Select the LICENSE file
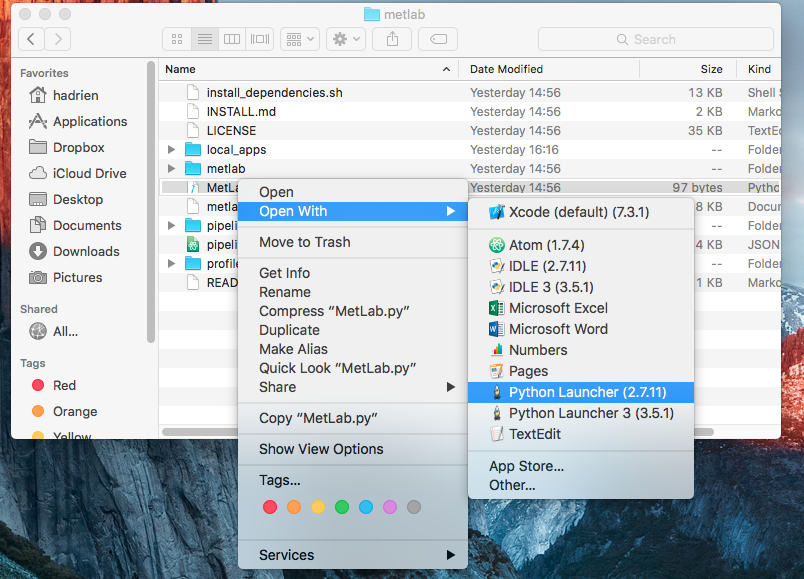The width and height of the screenshot is (804, 579). click(x=469, y=130)
